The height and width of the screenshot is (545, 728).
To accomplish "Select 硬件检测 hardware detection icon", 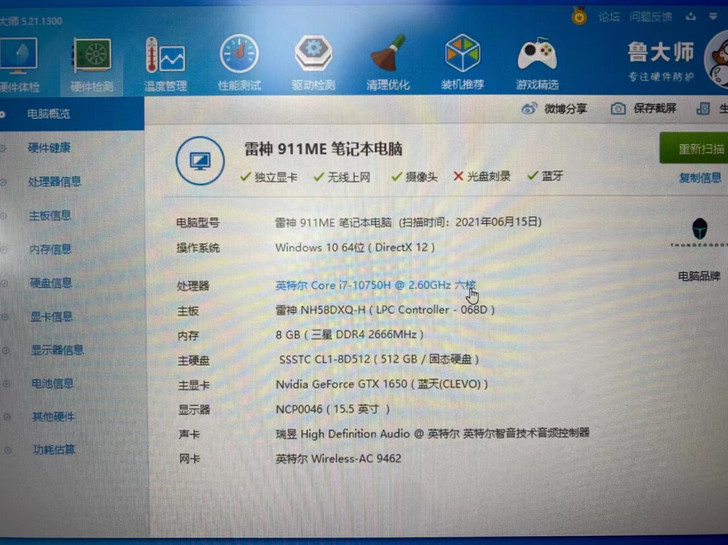I will [x=92, y=56].
